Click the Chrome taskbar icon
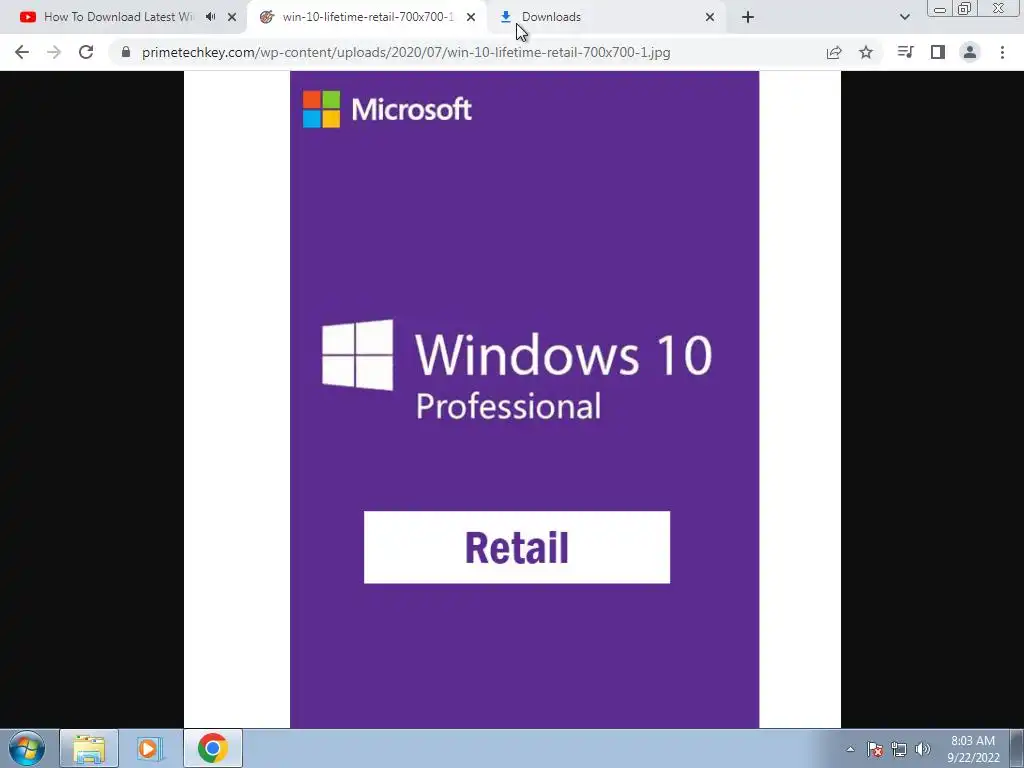The width and height of the screenshot is (1024, 768). click(212, 748)
